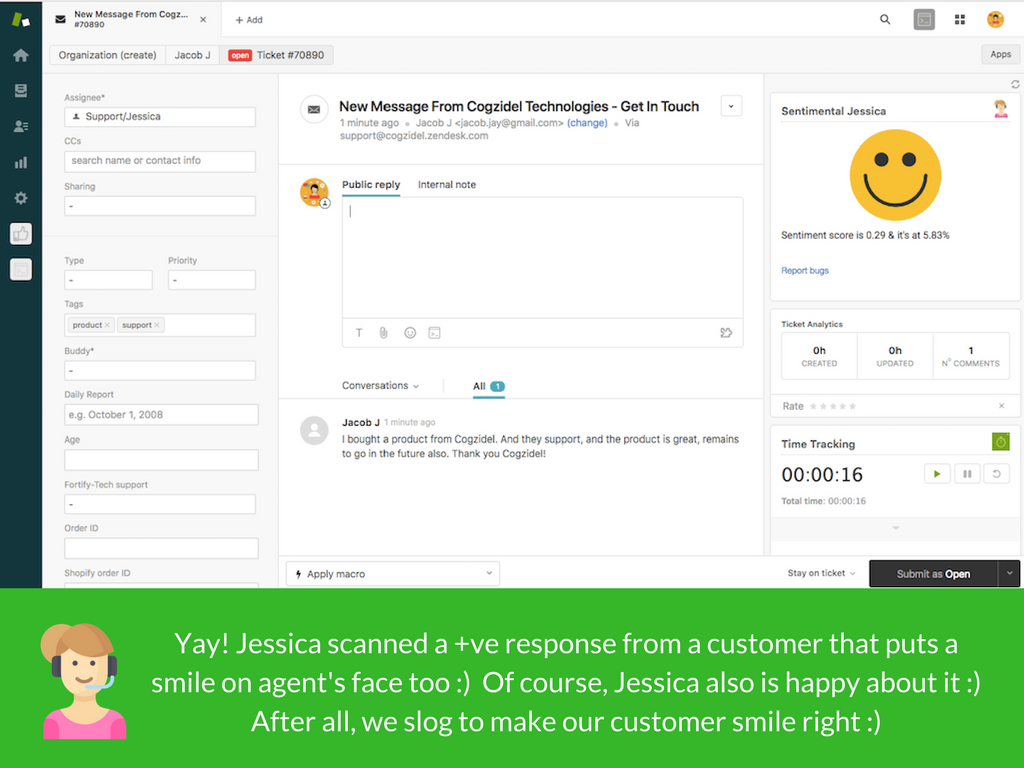This screenshot has height=768, width=1024.
Task: Click the attachment paperclip icon
Action: (x=383, y=333)
